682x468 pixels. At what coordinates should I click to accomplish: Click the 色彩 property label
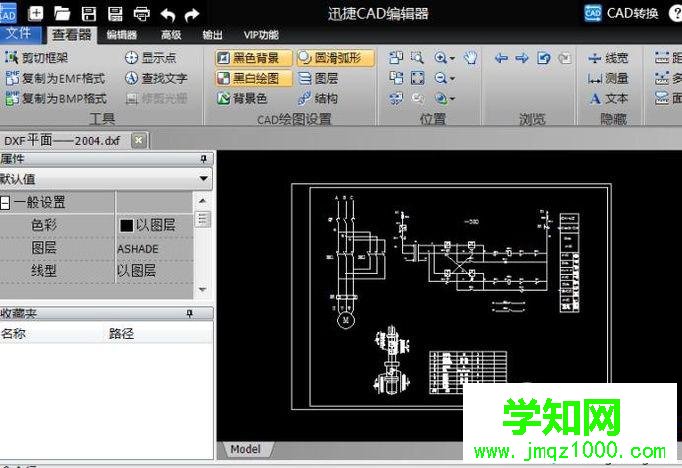[x=44, y=225]
